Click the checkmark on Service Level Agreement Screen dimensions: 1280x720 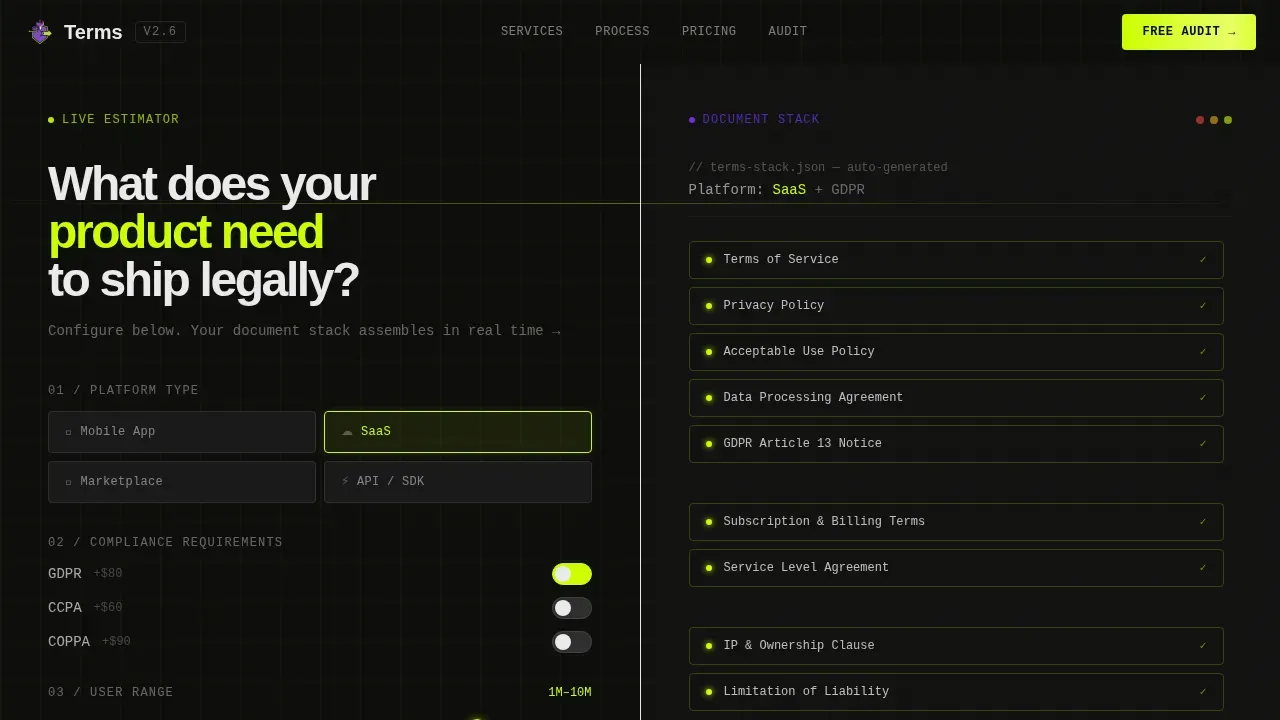1203,568
